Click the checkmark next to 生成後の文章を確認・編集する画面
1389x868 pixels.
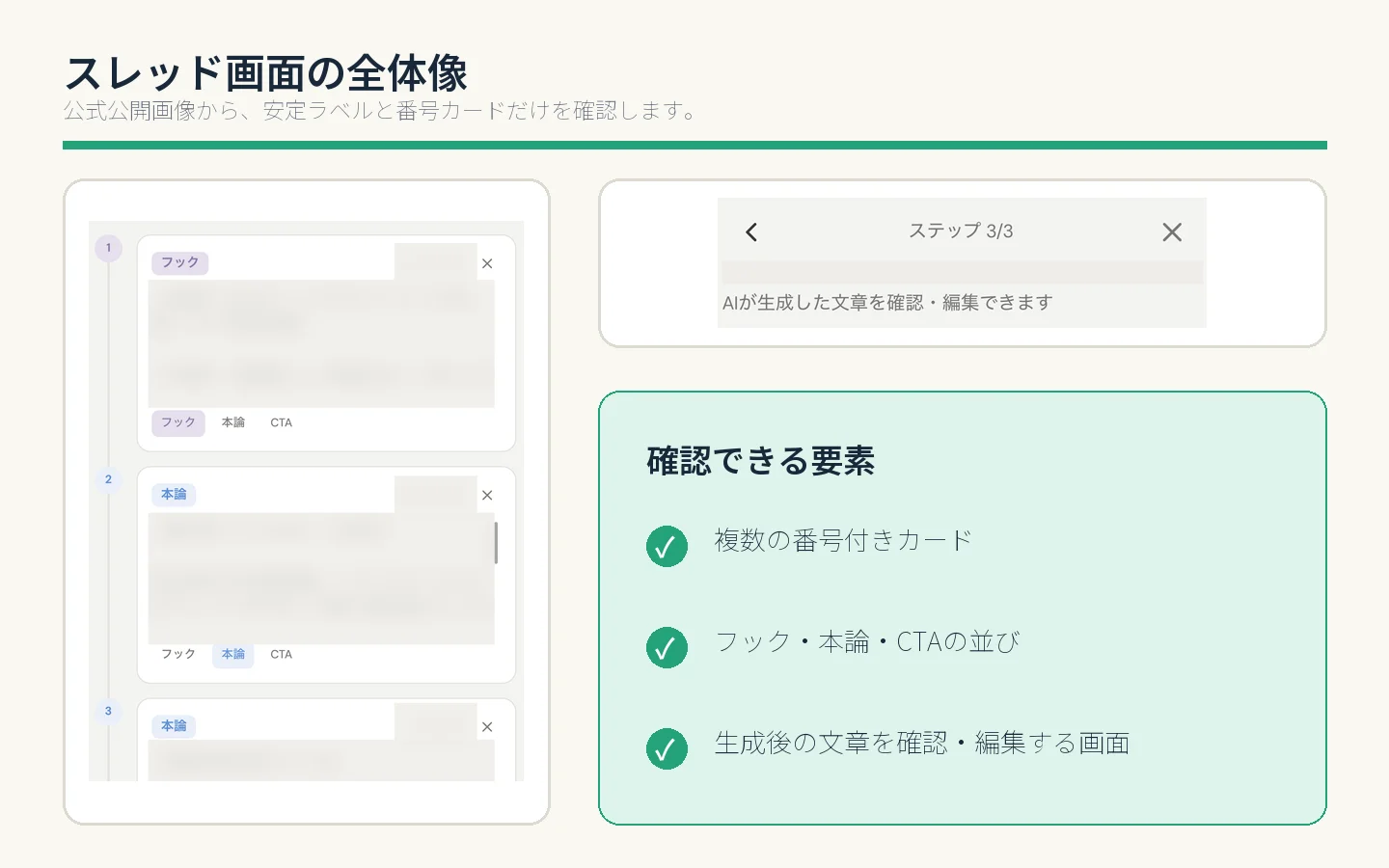[667, 748]
